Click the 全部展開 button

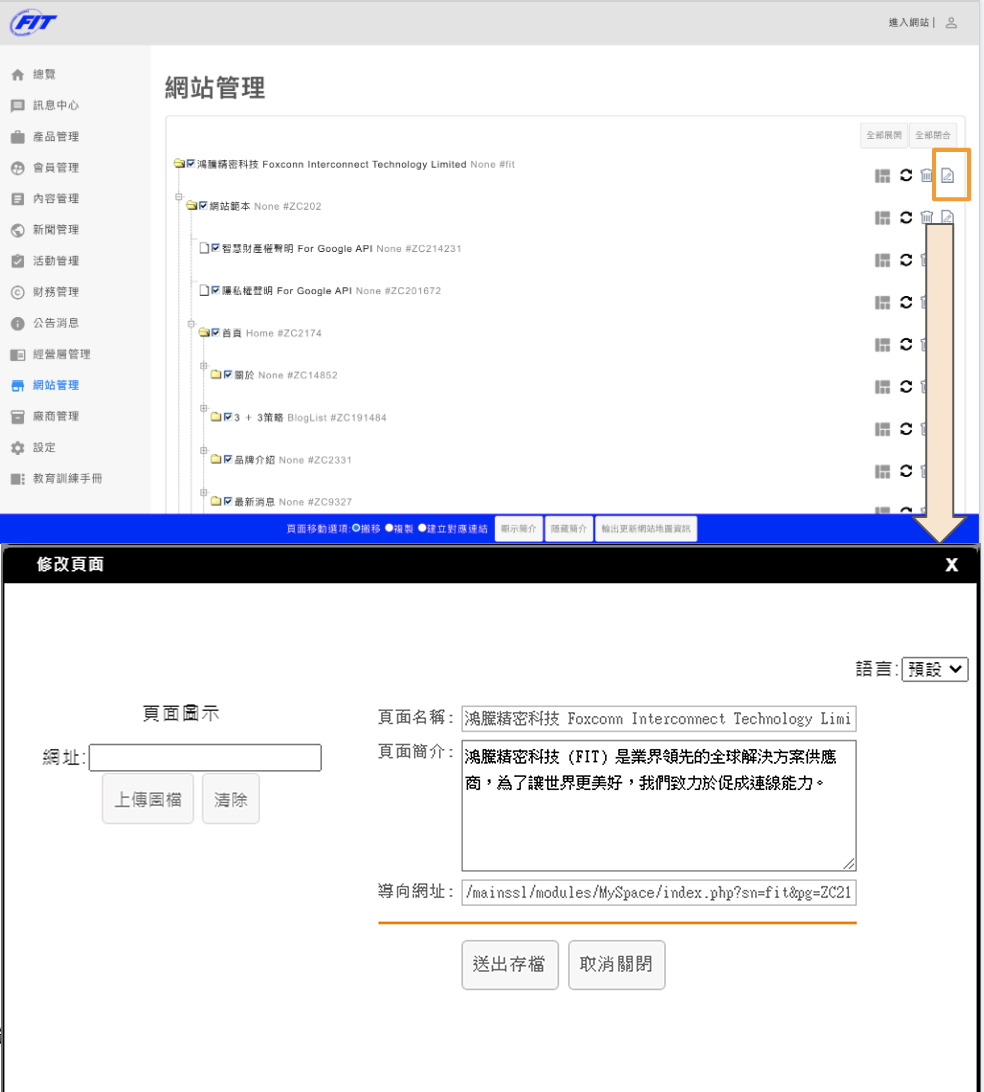coord(884,135)
